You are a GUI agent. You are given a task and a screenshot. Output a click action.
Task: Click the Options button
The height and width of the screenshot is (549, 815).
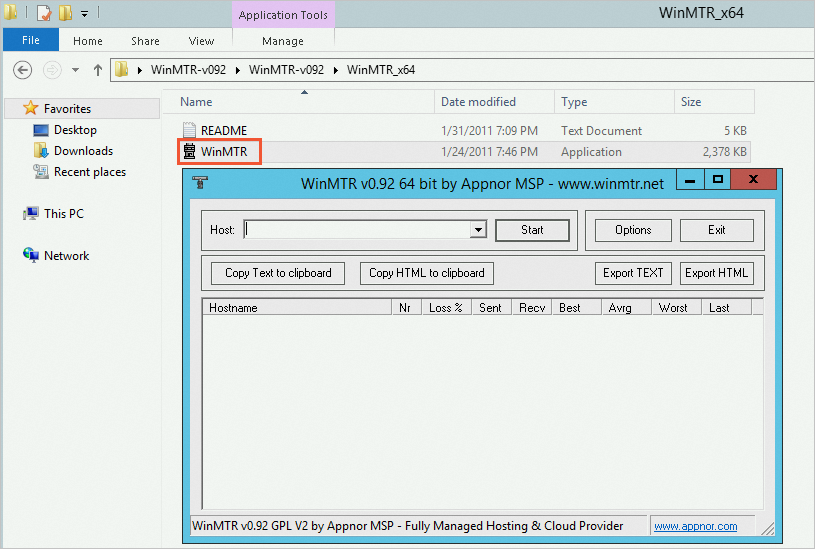coord(633,230)
